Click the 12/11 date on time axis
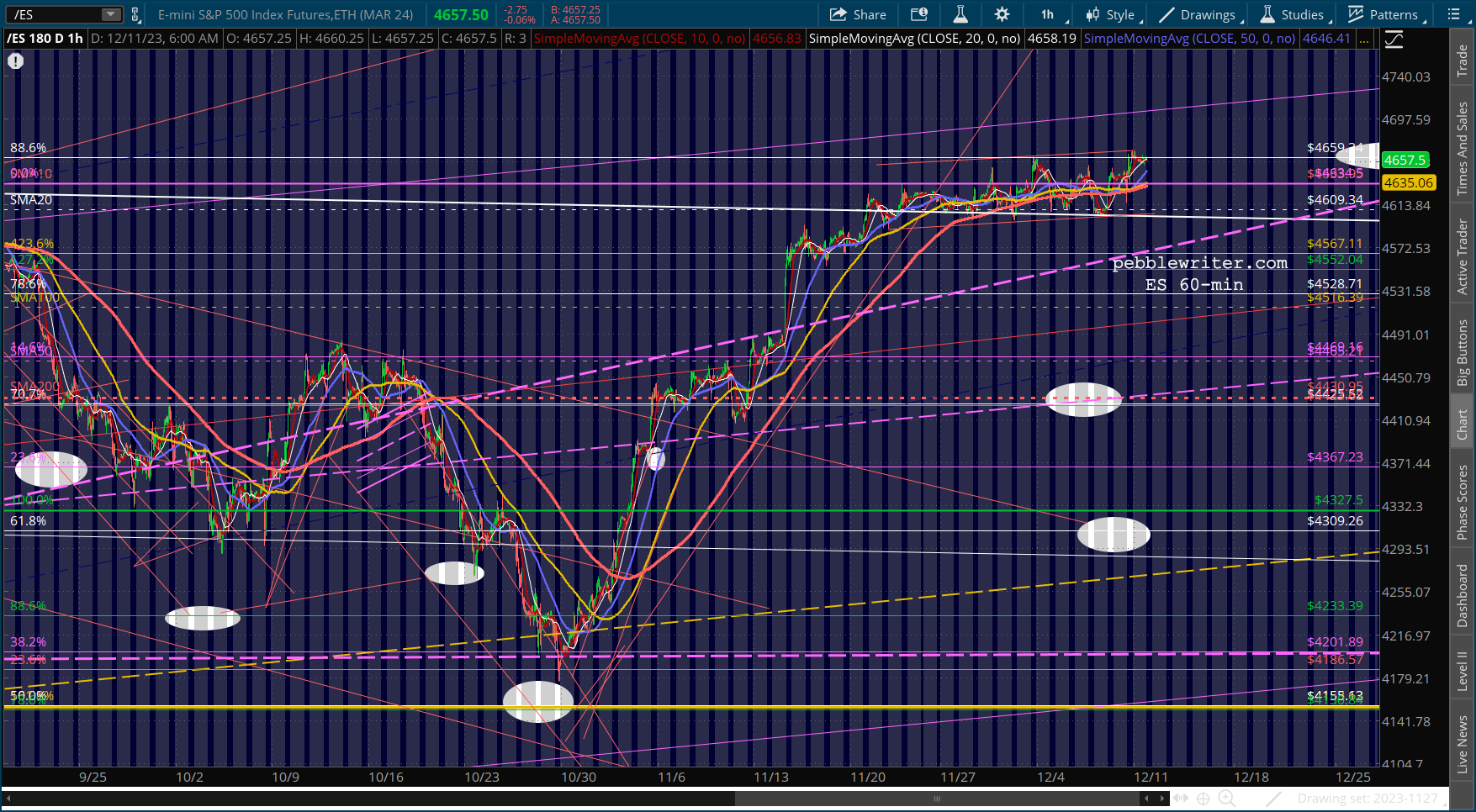Viewport: 1476px width, 812px height. pos(1151,777)
